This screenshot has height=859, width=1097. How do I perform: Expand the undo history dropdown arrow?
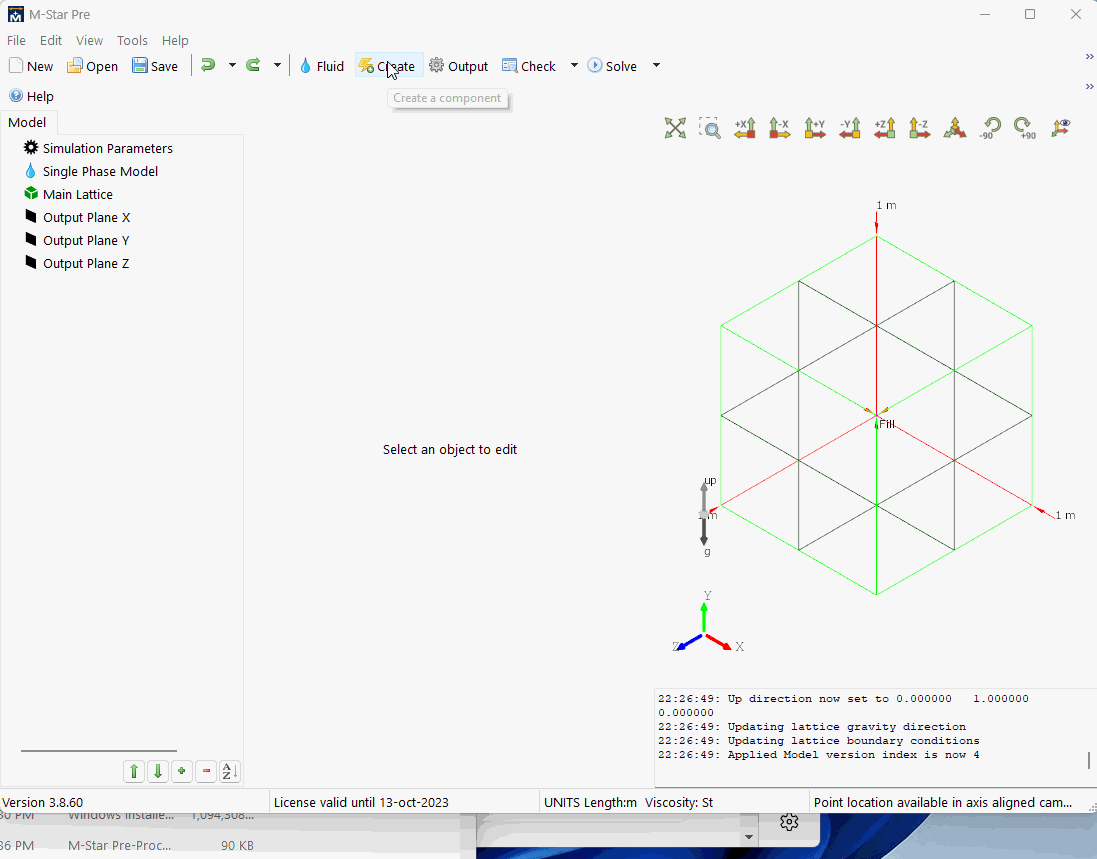232,65
